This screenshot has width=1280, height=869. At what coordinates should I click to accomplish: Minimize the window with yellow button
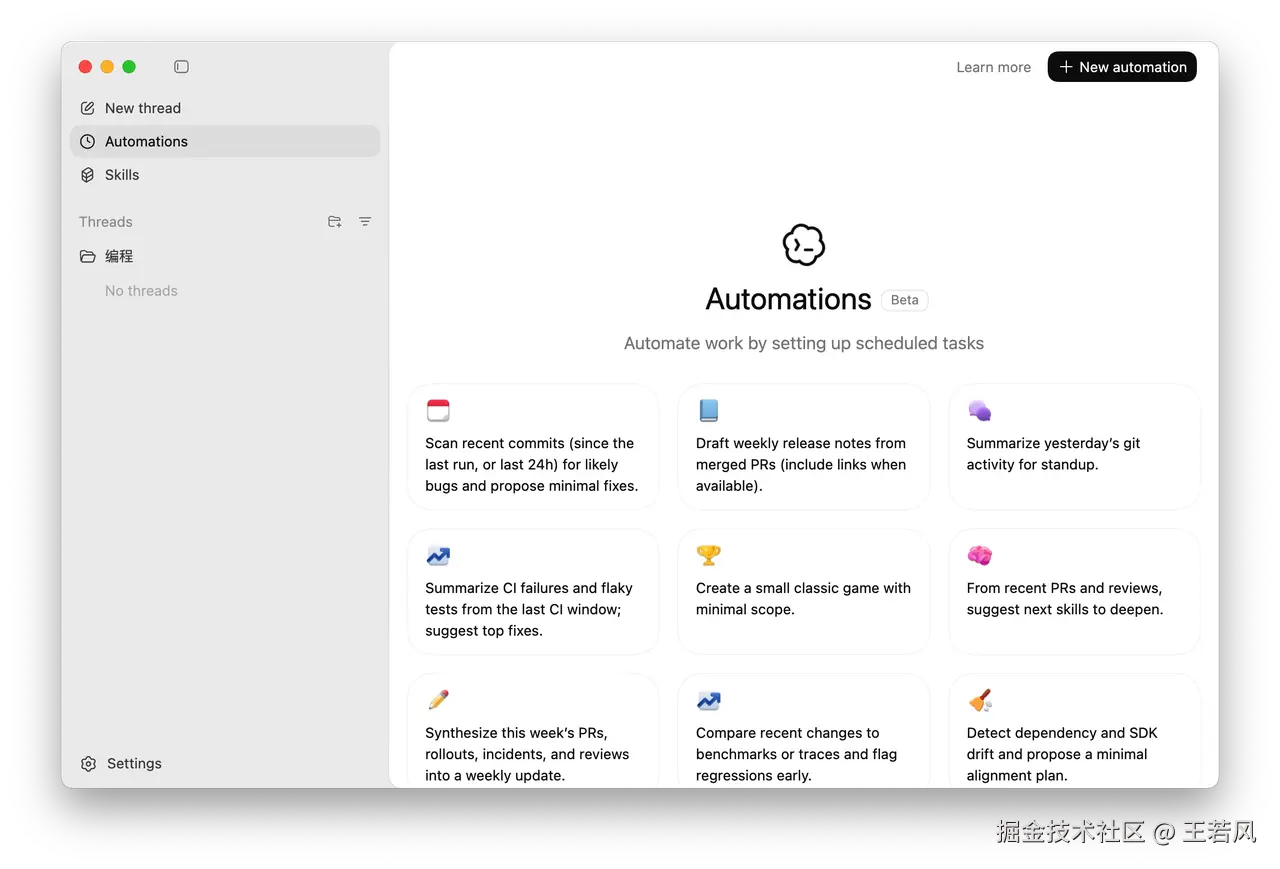[x=107, y=67]
